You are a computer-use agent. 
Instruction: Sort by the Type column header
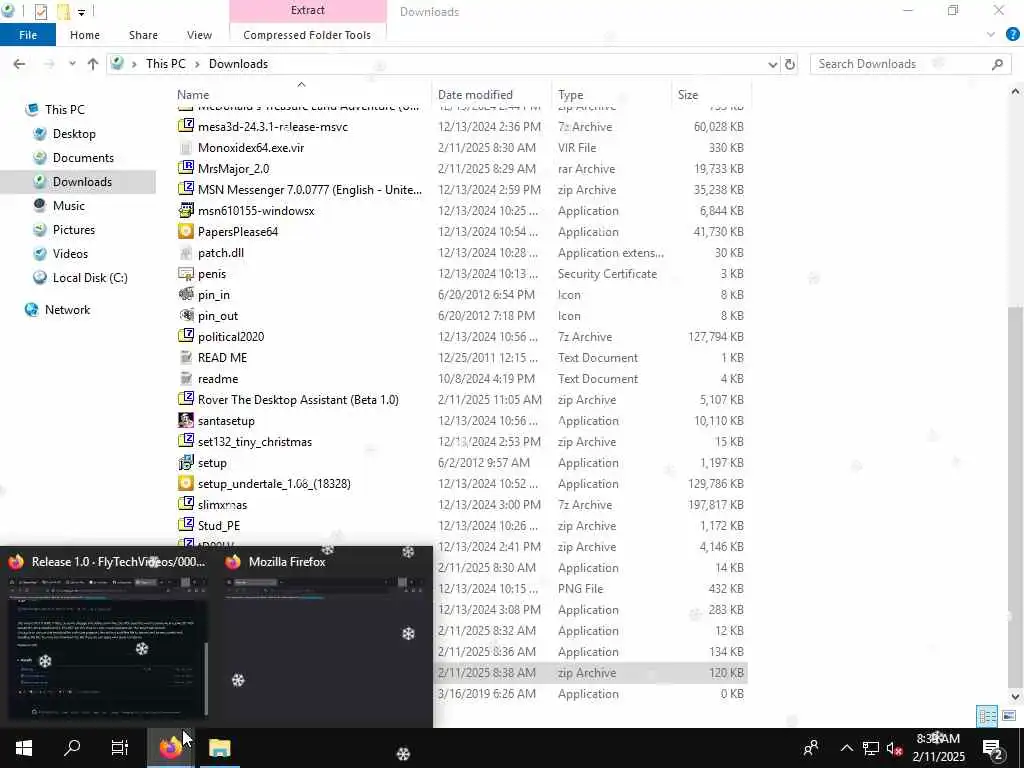[x=570, y=95]
